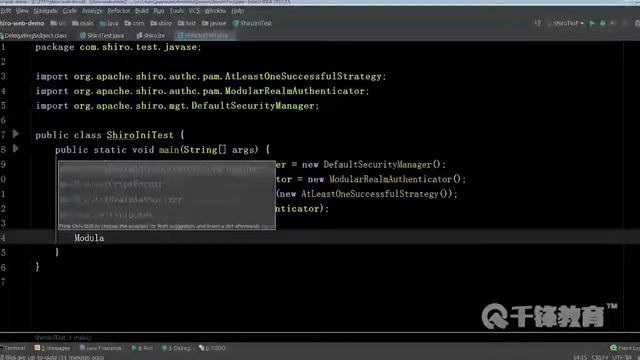Click the shiro-web-demo project breadcrumb

tap(22, 23)
